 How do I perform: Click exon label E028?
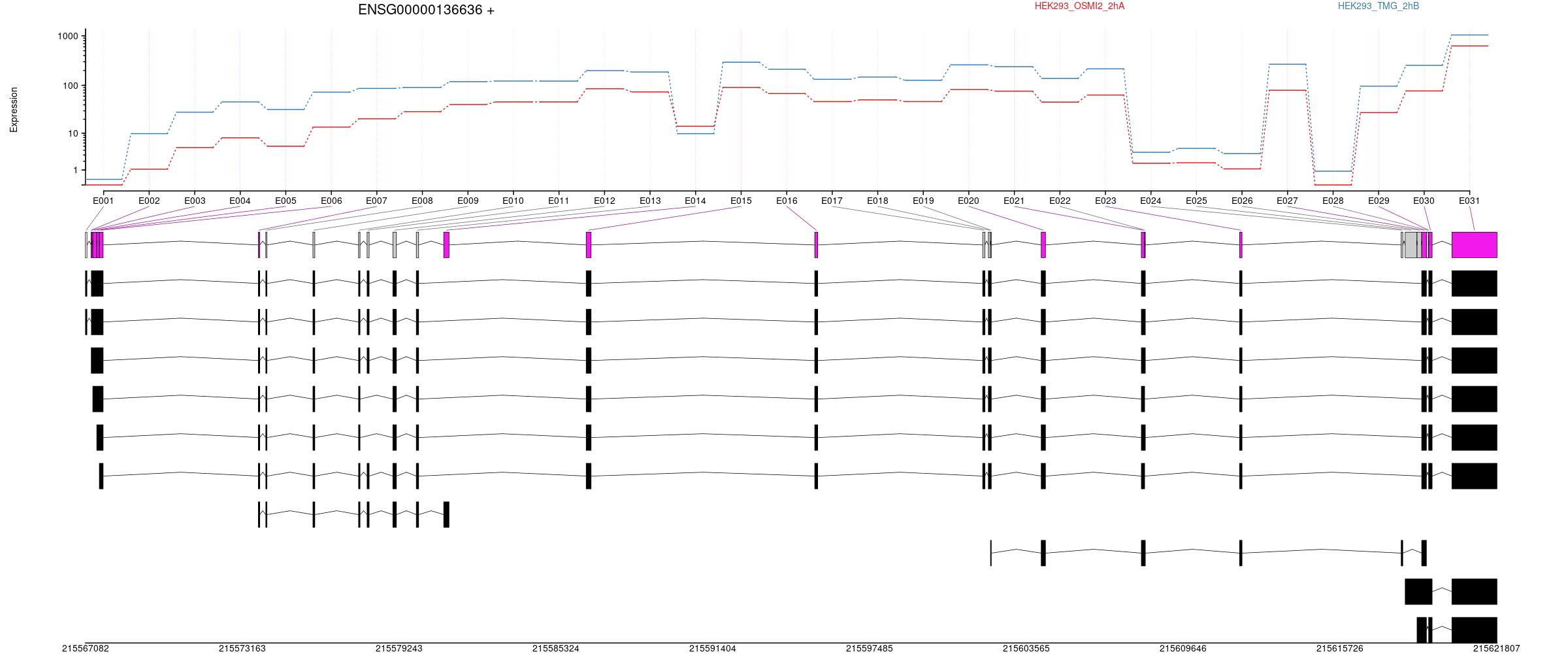[x=1333, y=201]
